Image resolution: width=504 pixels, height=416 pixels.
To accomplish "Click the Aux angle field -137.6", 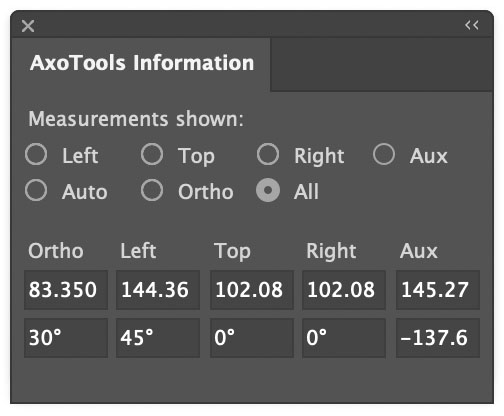I will tap(438, 338).
